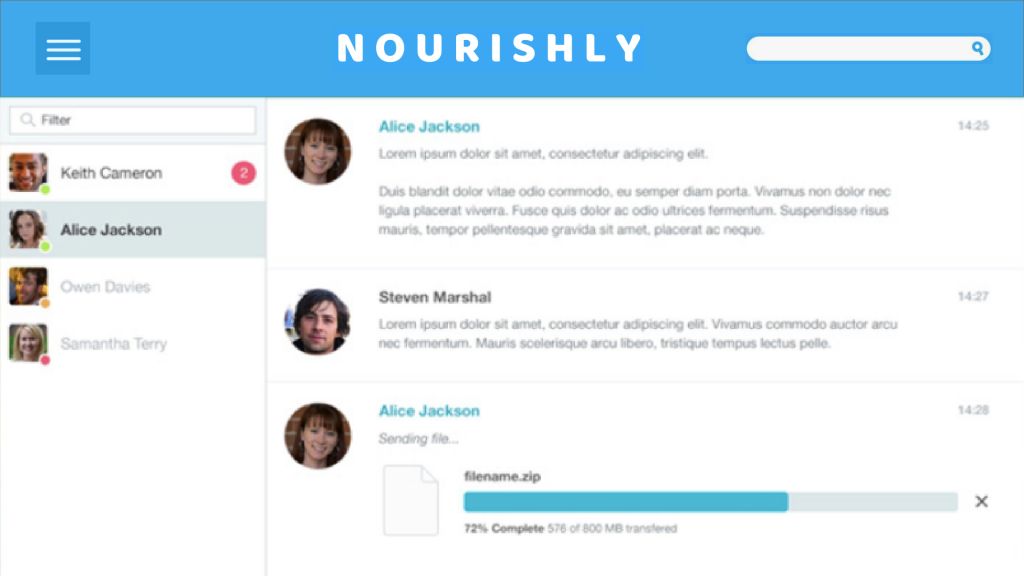Image resolution: width=1024 pixels, height=576 pixels.
Task: Click the Steven Marshal sender name
Action: pos(435,297)
